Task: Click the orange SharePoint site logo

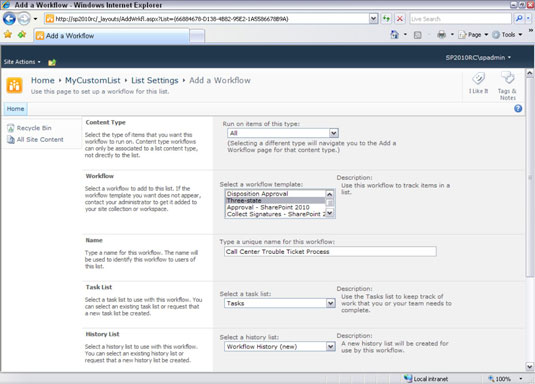Action: pyautogui.click(x=14, y=85)
